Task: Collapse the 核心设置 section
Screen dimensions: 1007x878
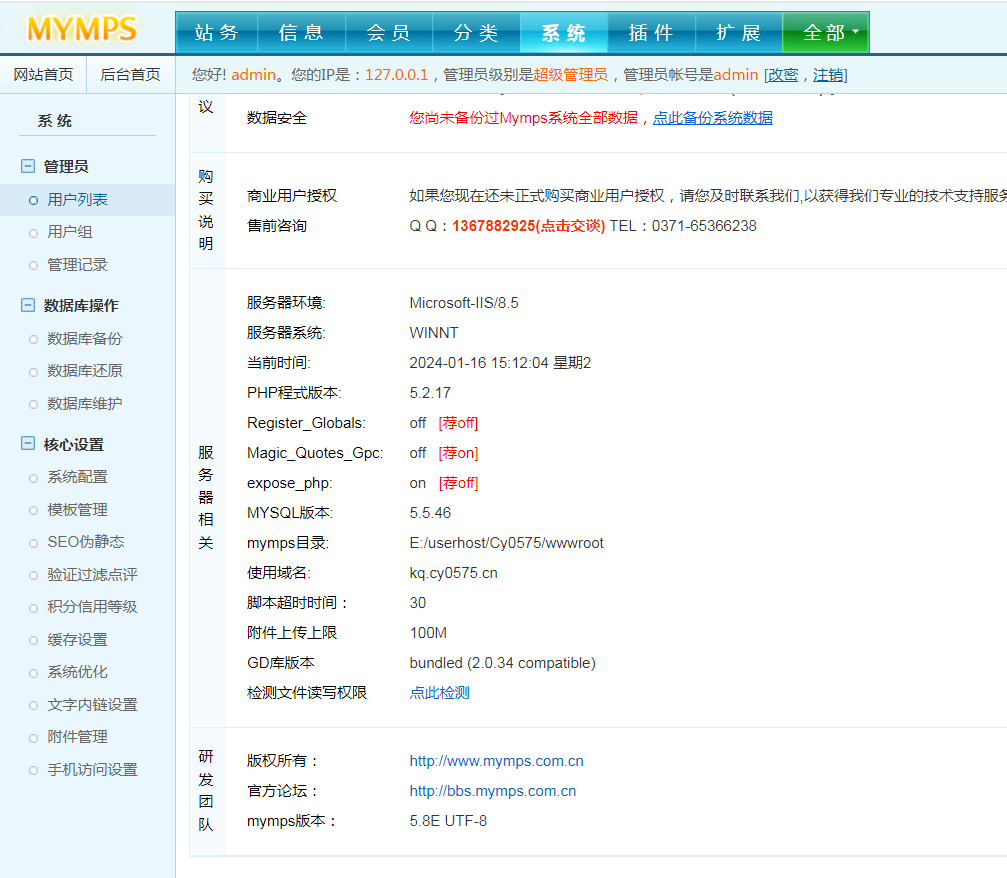Action: point(28,444)
